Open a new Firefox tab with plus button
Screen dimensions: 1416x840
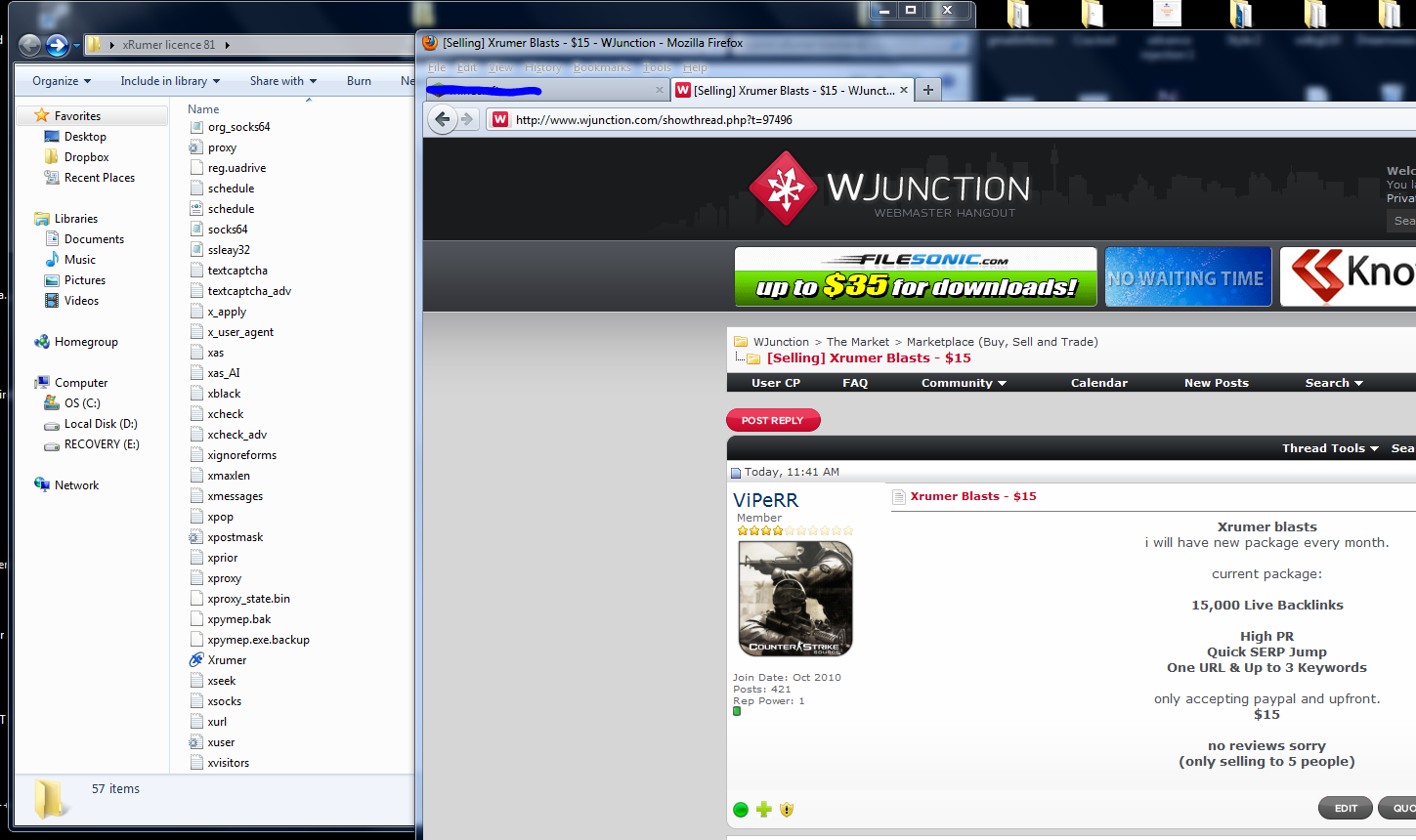coord(928,90)
